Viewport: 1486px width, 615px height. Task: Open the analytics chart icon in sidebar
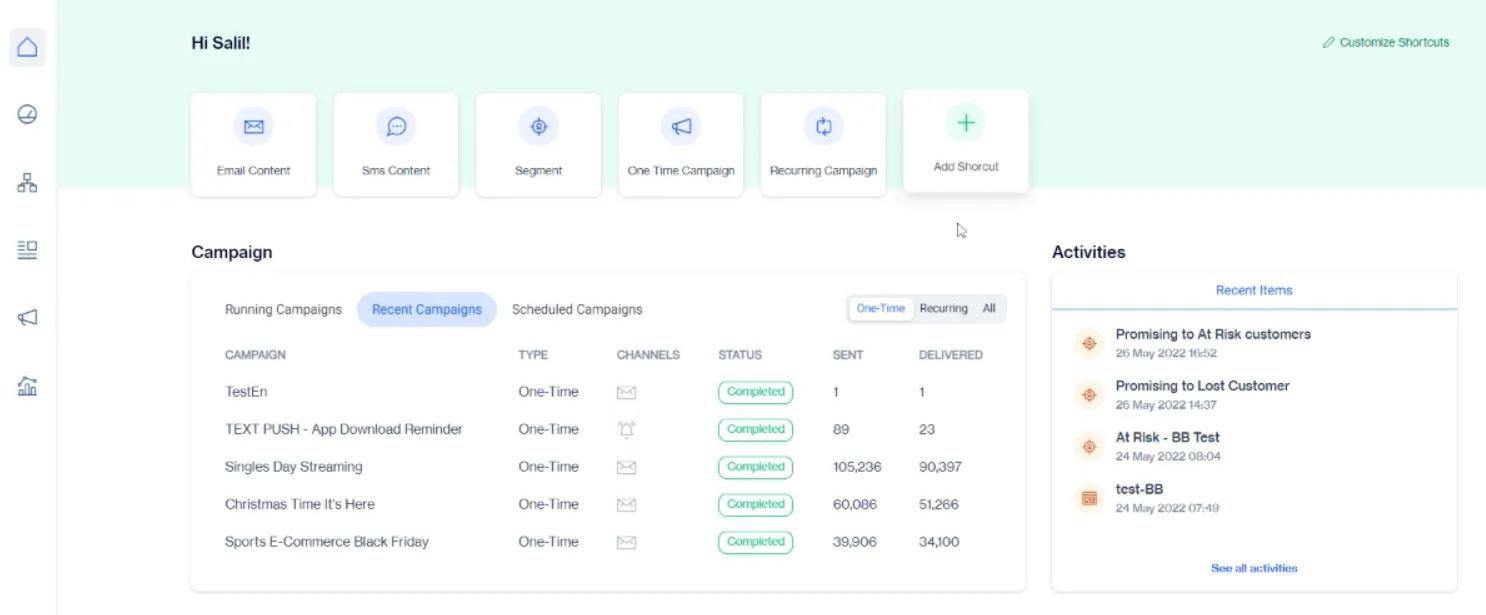(x=27, y=383)
